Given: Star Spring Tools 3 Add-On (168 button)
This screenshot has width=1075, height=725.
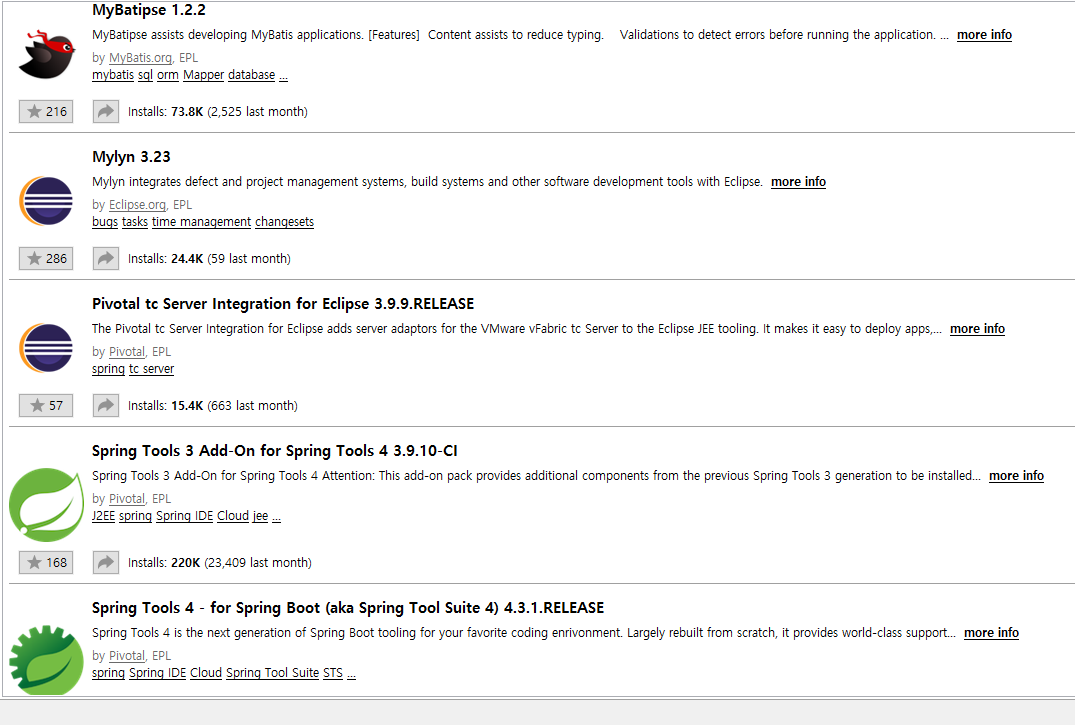Looking at the screenshot, I should click(x=46, y=562).
